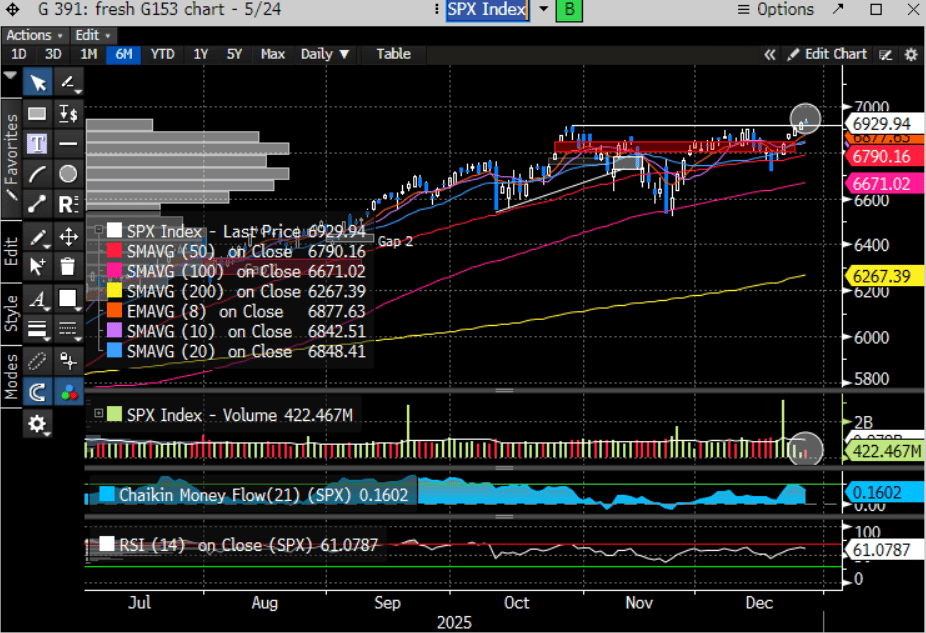Screen dimensions: 926x633
Task: Click the orange EMAVG (8) color swatch
Action: pyautogui.click(x=114, y=311)
